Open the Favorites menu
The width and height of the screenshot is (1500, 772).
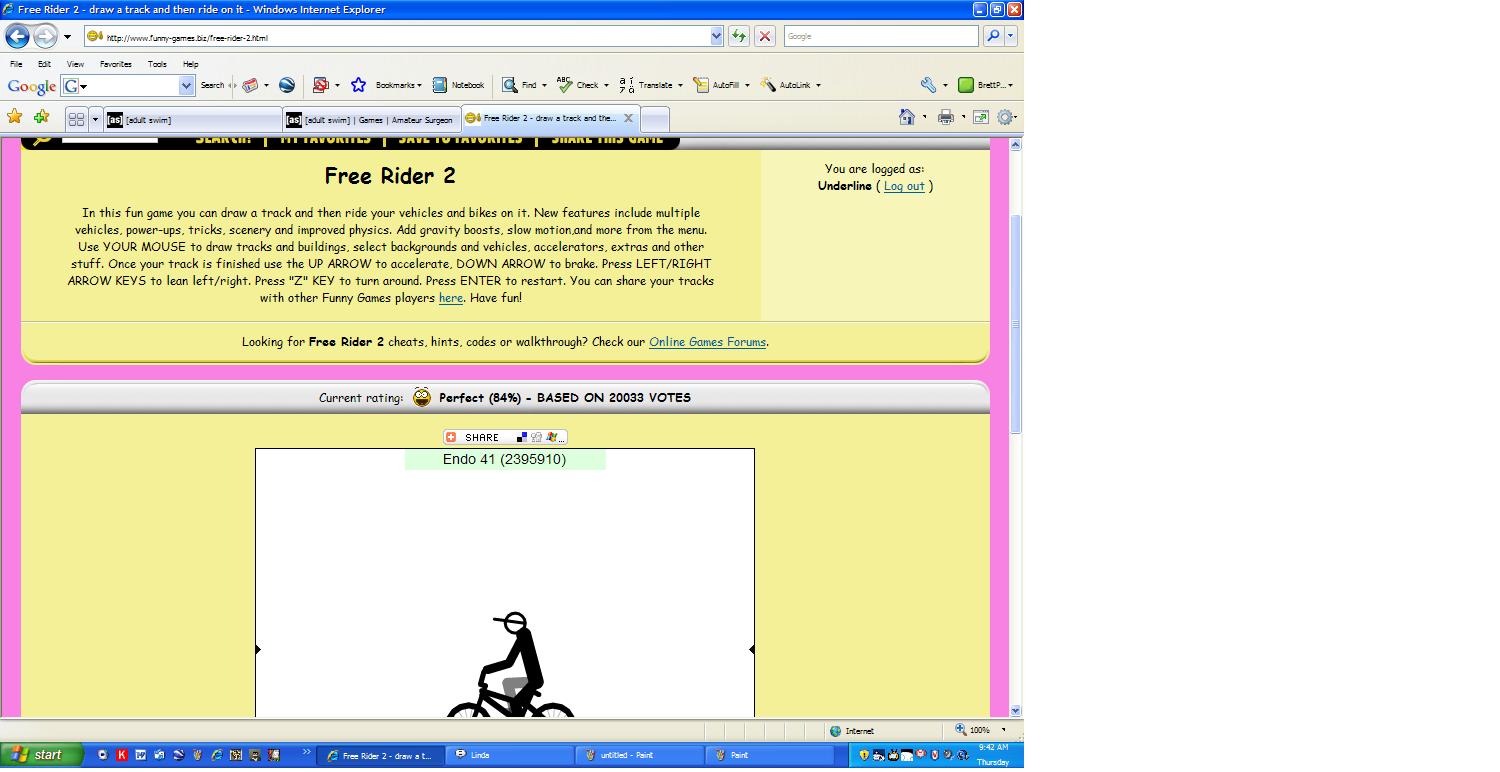point(116,64)
